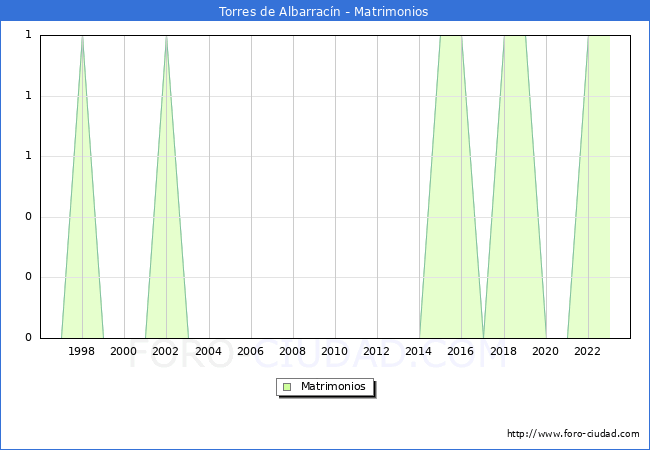Viewport: 650px width, 450px height.
Task: Select the 2022 x-axis label
Action: point(587,351)
